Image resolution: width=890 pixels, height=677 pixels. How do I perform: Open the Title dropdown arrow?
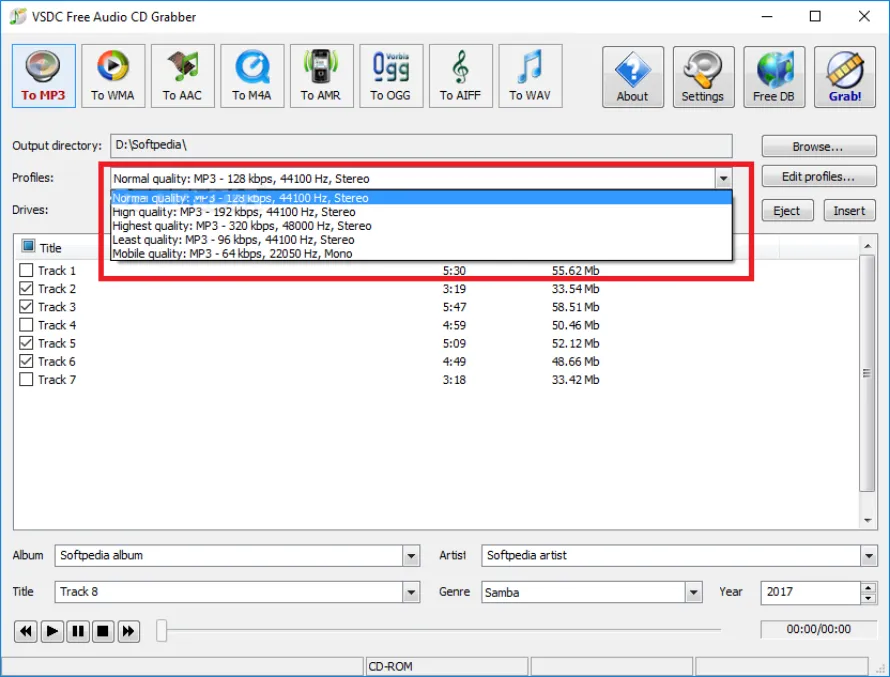(412, 592)
